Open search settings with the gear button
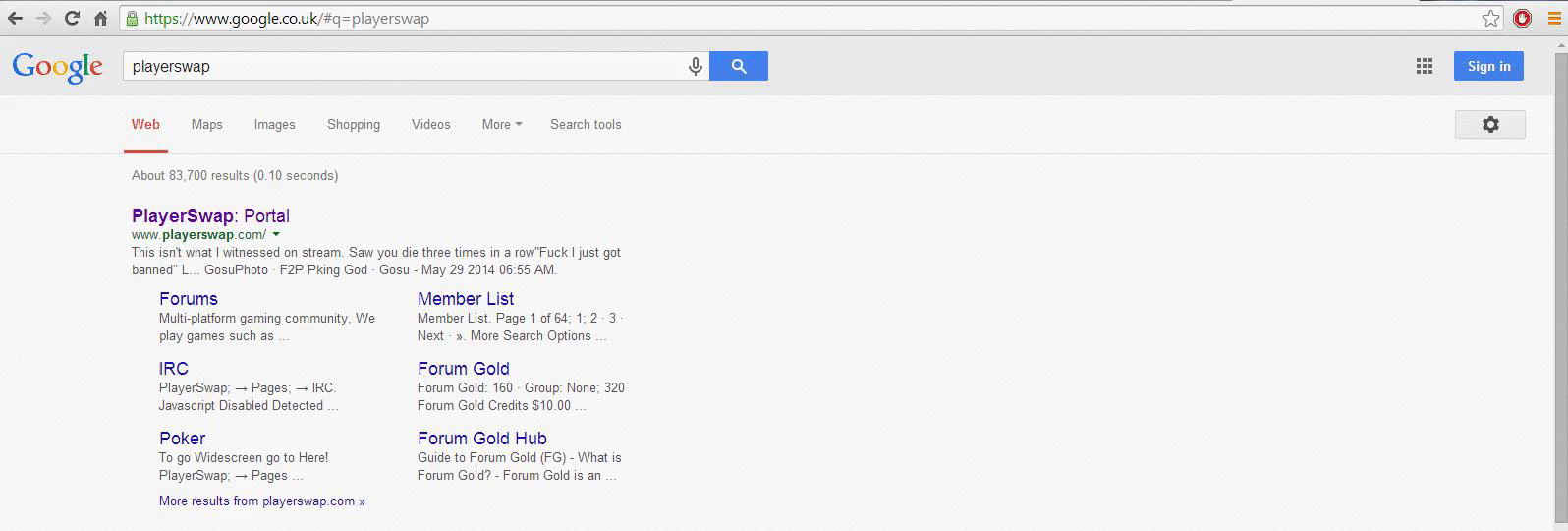Image resolution: width=1568 pixels, height=531 pixels. (x=1490, y=125)
